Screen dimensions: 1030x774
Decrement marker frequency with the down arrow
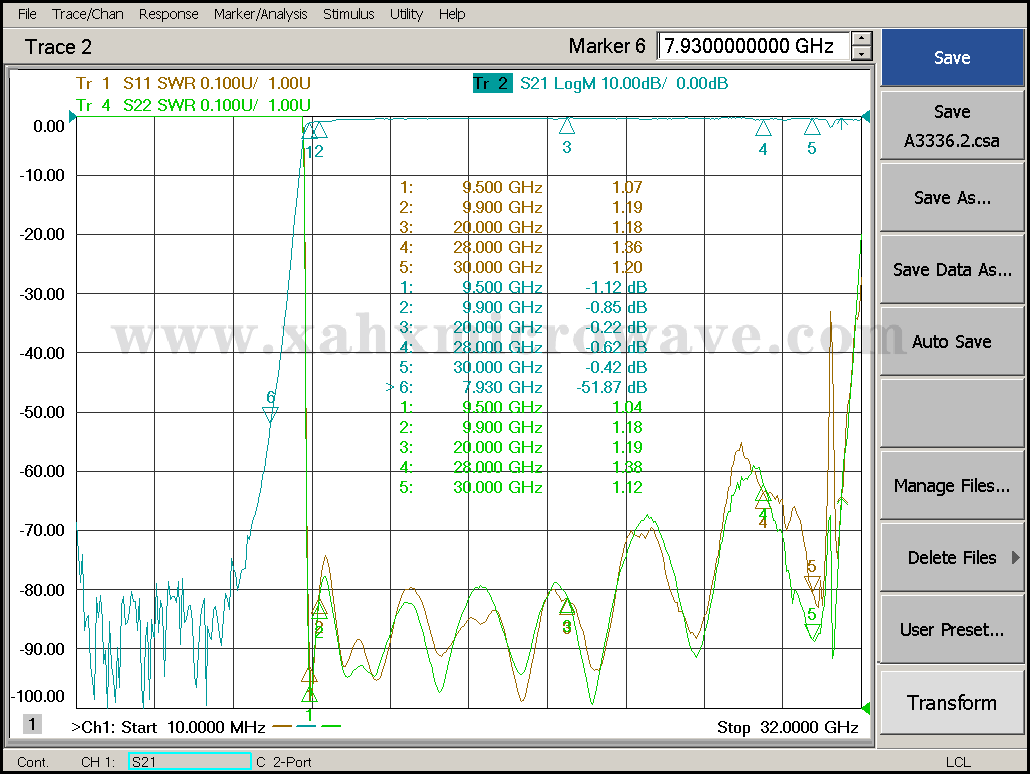[861, 53]
